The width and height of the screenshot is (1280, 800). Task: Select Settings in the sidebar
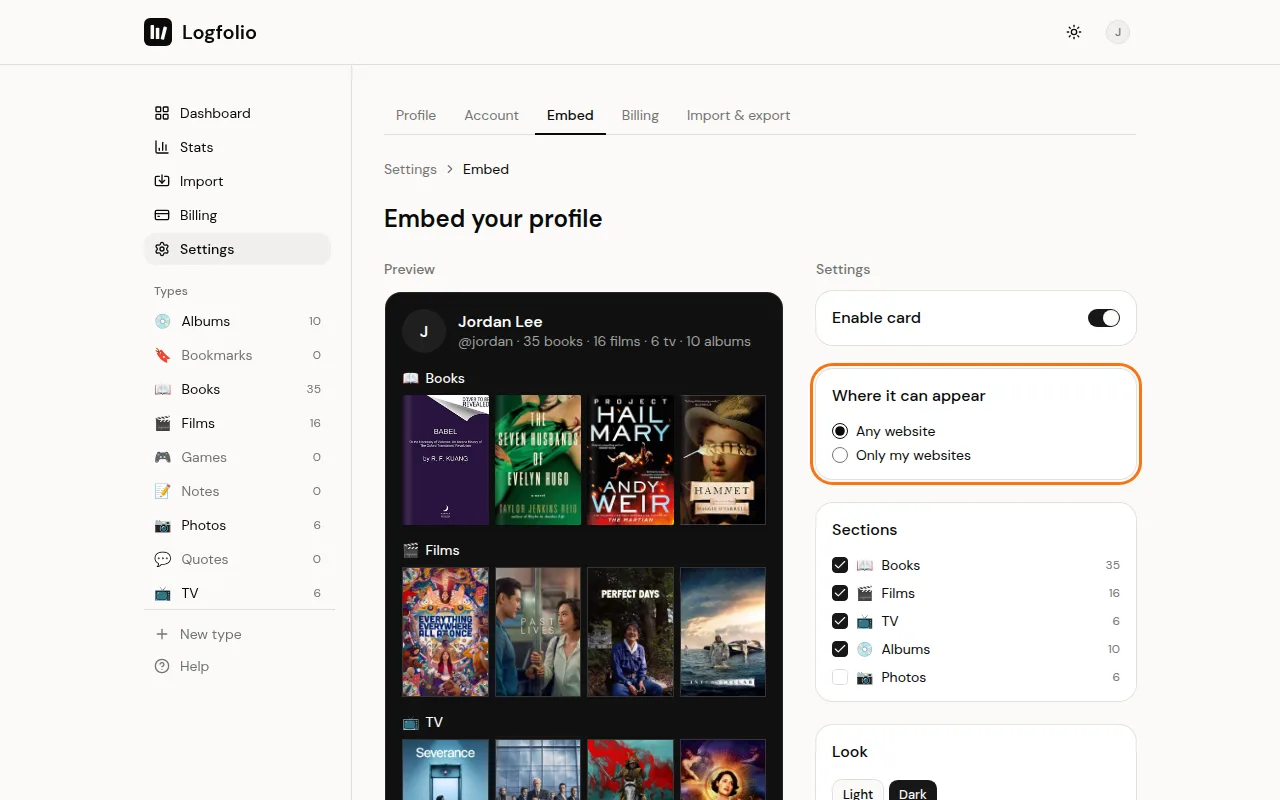click(x=237, y=249)
